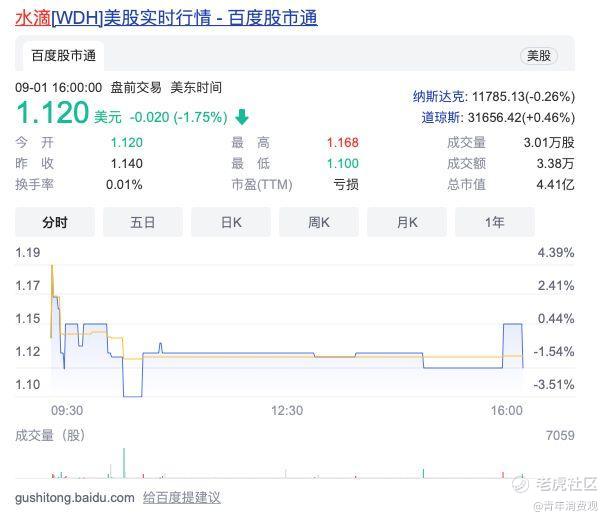Screen dimensions: 609x520
Task: Click the 纳斯达克 index quote
Action: click(x=494, y=96)
